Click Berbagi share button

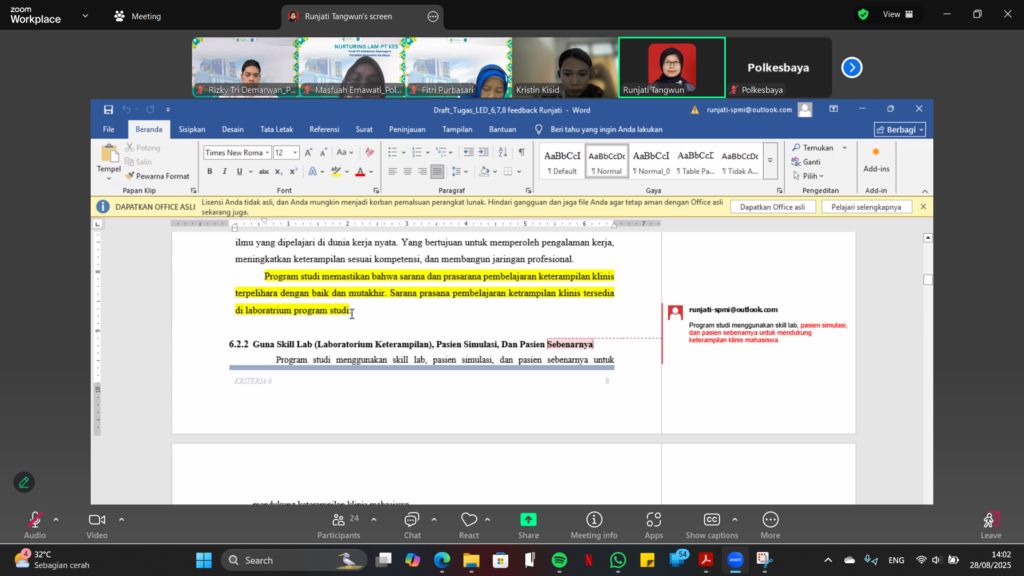(x=899, y=130)
